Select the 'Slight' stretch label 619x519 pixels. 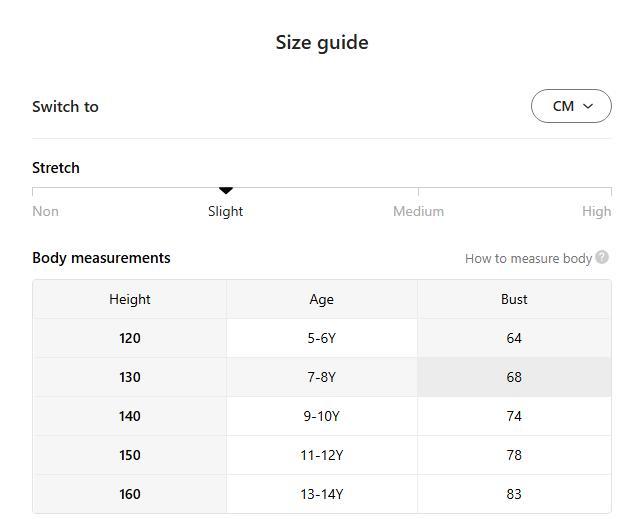(226, 211)
